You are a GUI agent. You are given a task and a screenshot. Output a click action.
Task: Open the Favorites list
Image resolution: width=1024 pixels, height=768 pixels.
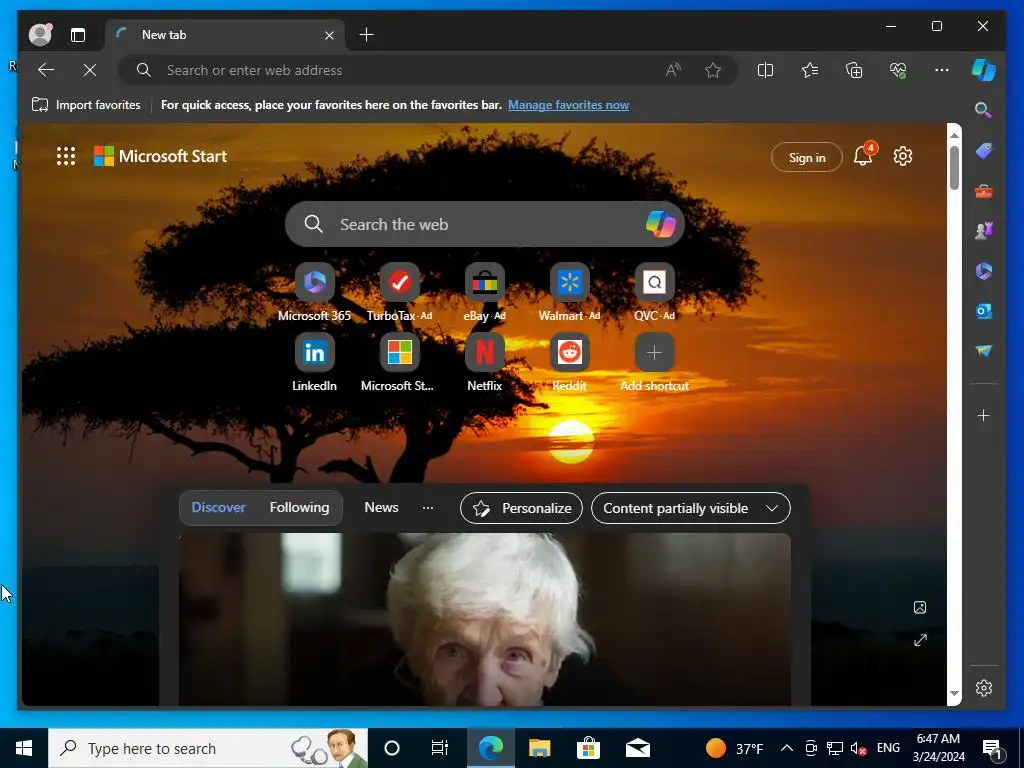[810, 70]
